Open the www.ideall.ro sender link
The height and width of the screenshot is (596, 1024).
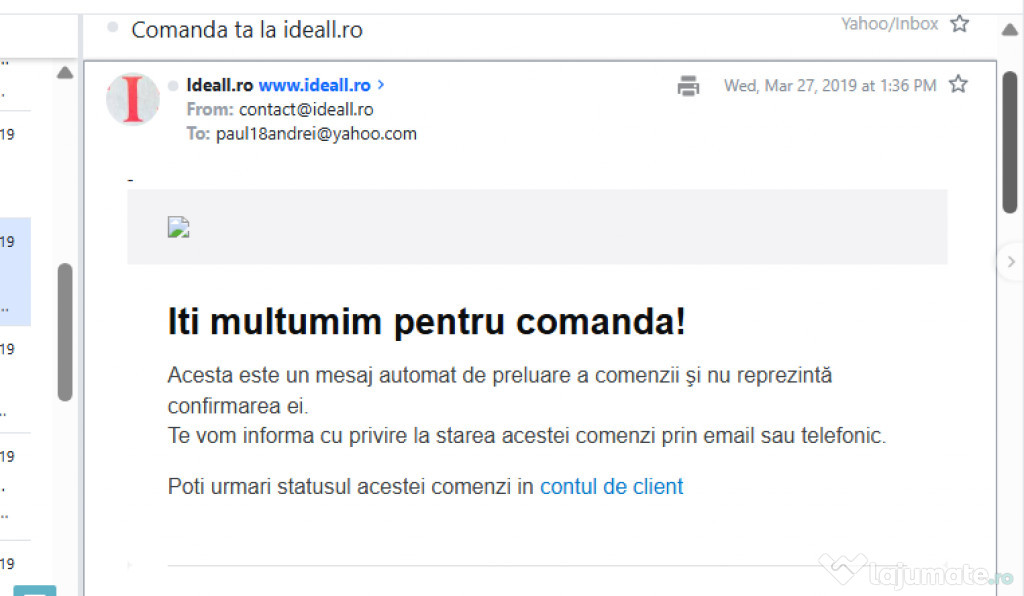(x=314, y=86)
